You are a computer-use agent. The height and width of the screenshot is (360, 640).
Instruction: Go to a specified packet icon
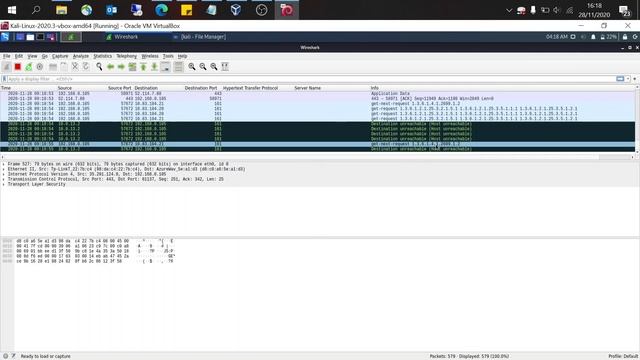[x=132, y=67]
